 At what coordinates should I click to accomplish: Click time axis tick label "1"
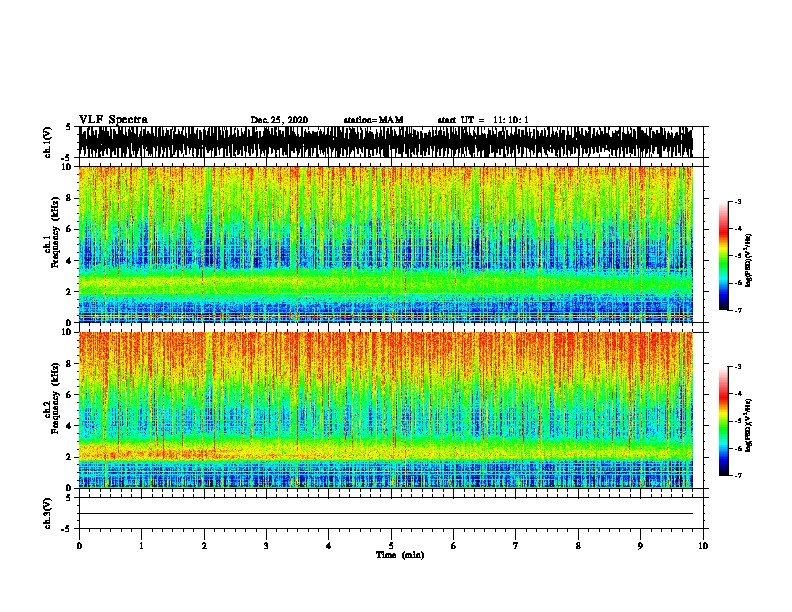coord(141,546)
